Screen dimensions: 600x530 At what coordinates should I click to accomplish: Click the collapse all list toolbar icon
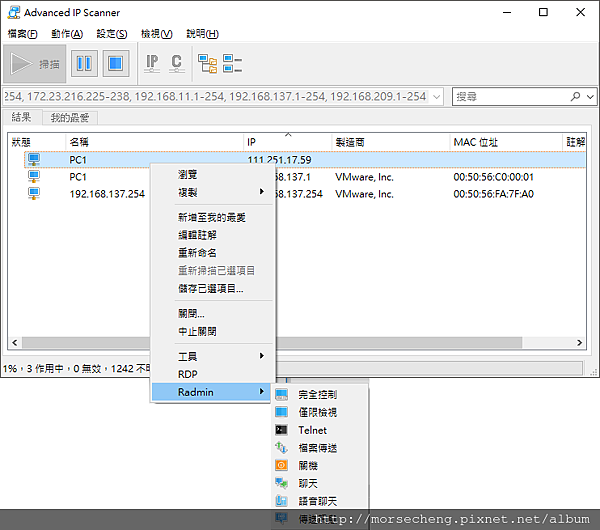pyautogui.click(x=232, y=64)
